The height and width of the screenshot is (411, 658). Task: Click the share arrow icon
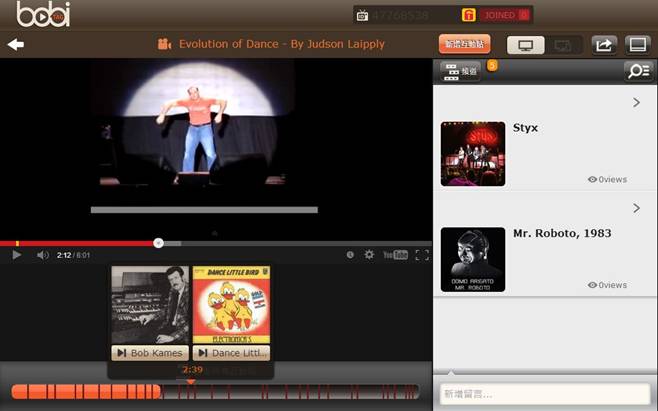click(604, 45)
